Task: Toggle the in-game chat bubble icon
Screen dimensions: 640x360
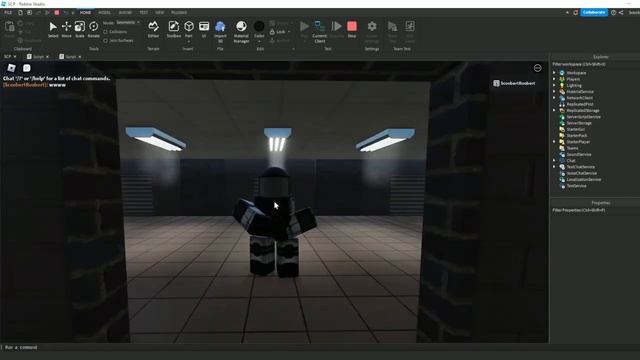Action: [x=27, y=68]
